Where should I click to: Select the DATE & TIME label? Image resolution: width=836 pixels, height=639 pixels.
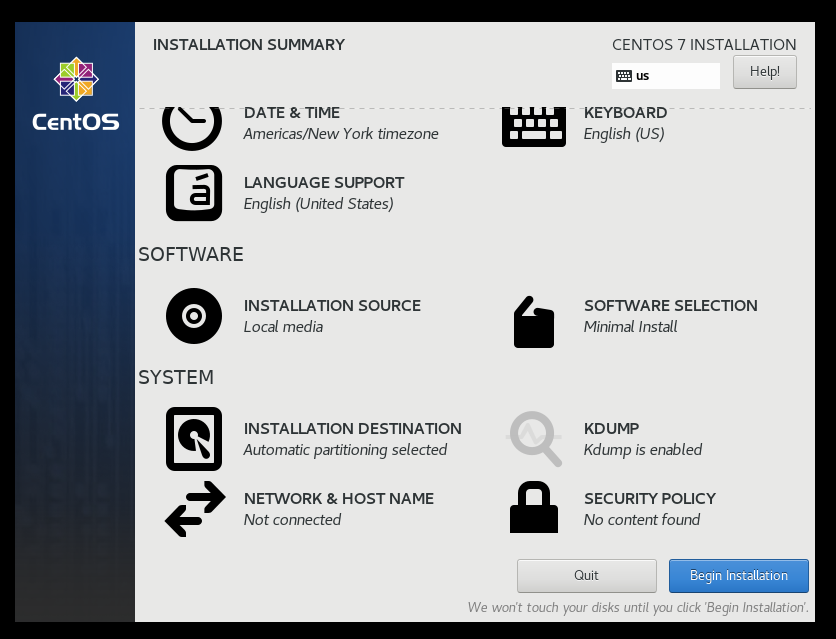pyautogui.click(x=292, y=113)
